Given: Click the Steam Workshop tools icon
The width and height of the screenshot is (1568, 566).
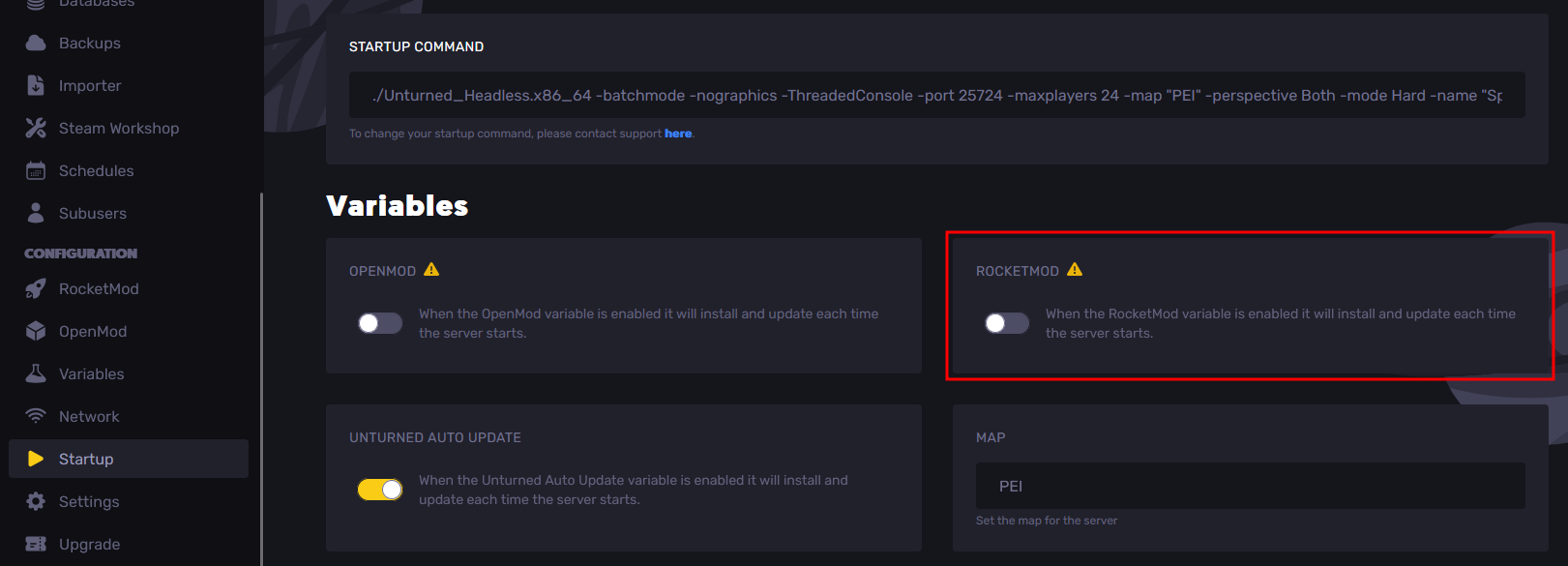Looking at the screenshot, I should pos(36,128).
